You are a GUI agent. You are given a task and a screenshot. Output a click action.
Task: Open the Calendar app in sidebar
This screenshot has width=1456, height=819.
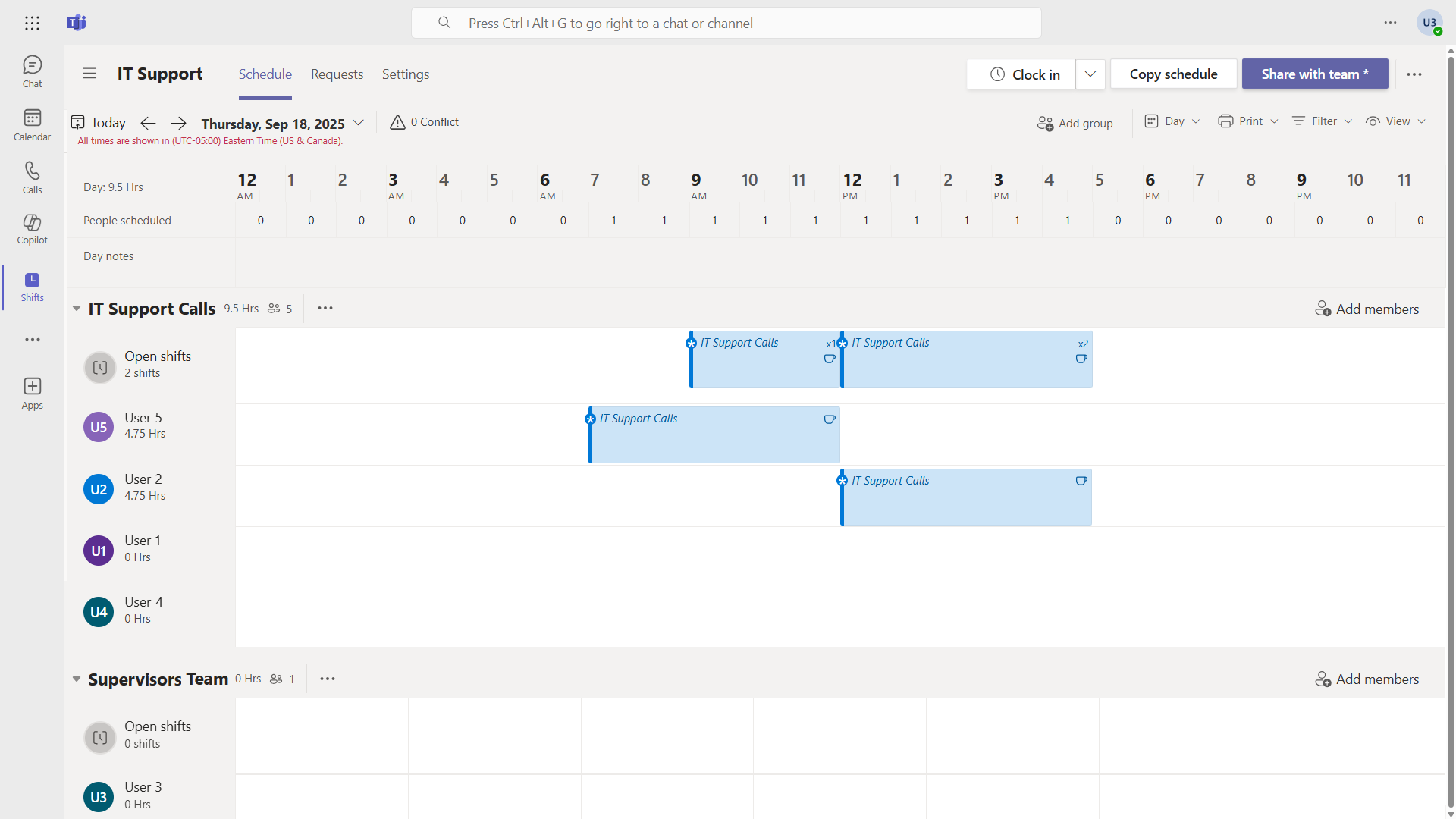(32, 124)
